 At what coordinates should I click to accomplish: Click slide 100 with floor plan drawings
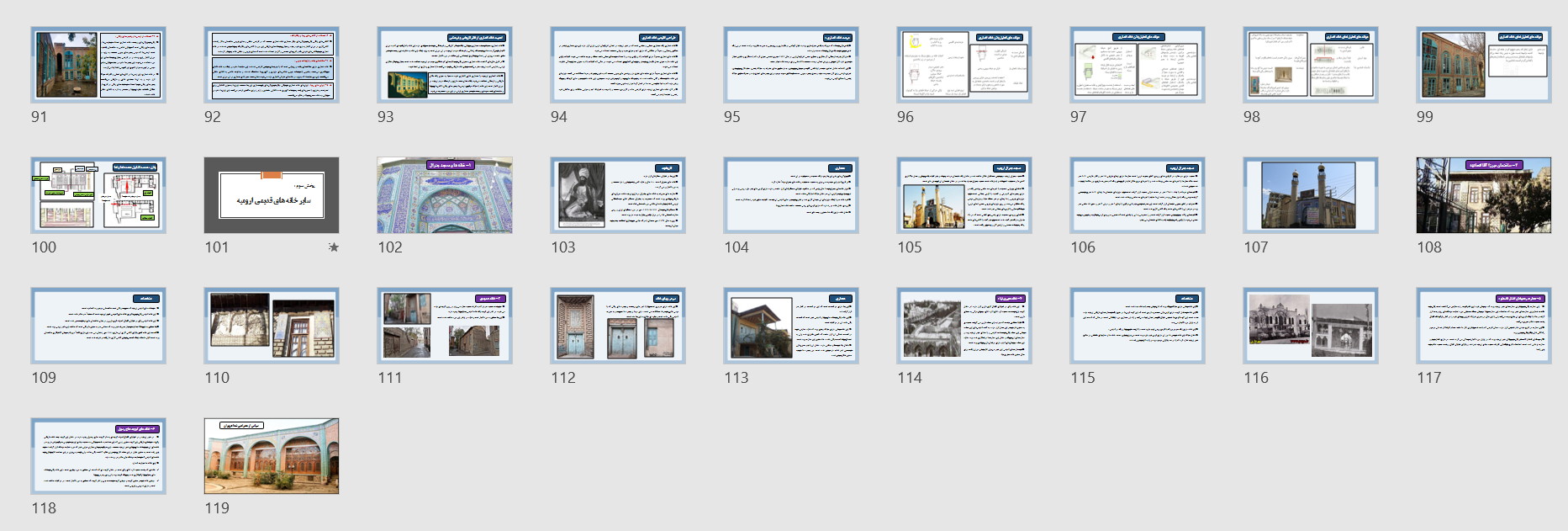coord(98,195)
